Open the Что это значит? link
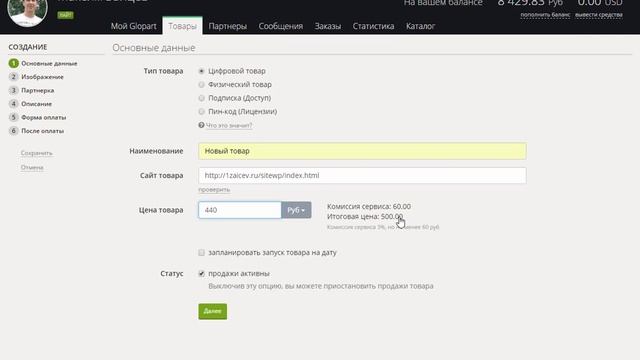Screen dimensions: 640x360 point(229,125)
